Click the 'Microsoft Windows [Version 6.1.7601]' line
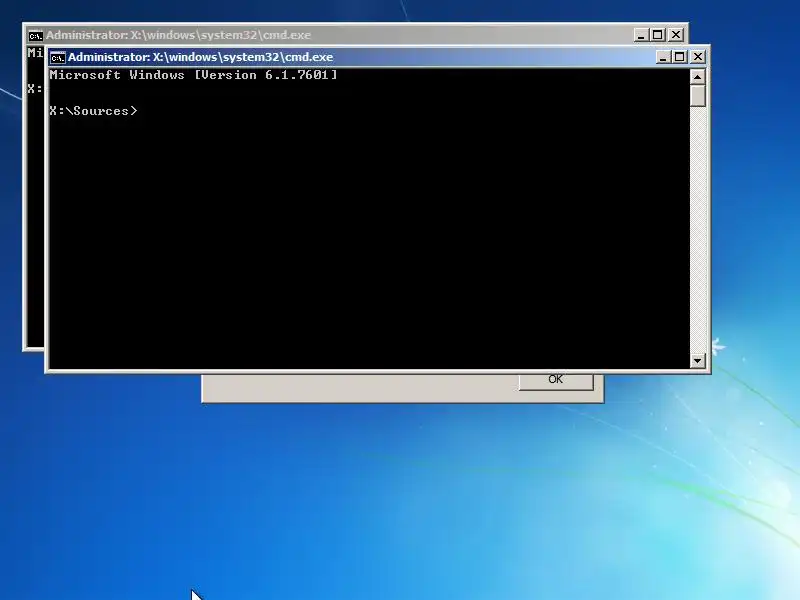 (193, 75)
